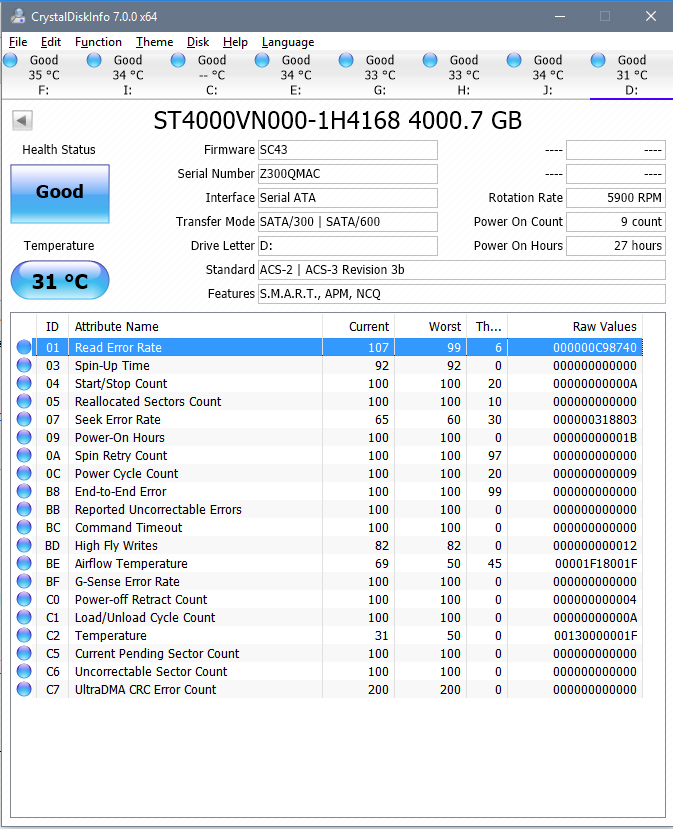
Task: Select the UltraDMA CRC Error Count row
Action: point(327,689)
